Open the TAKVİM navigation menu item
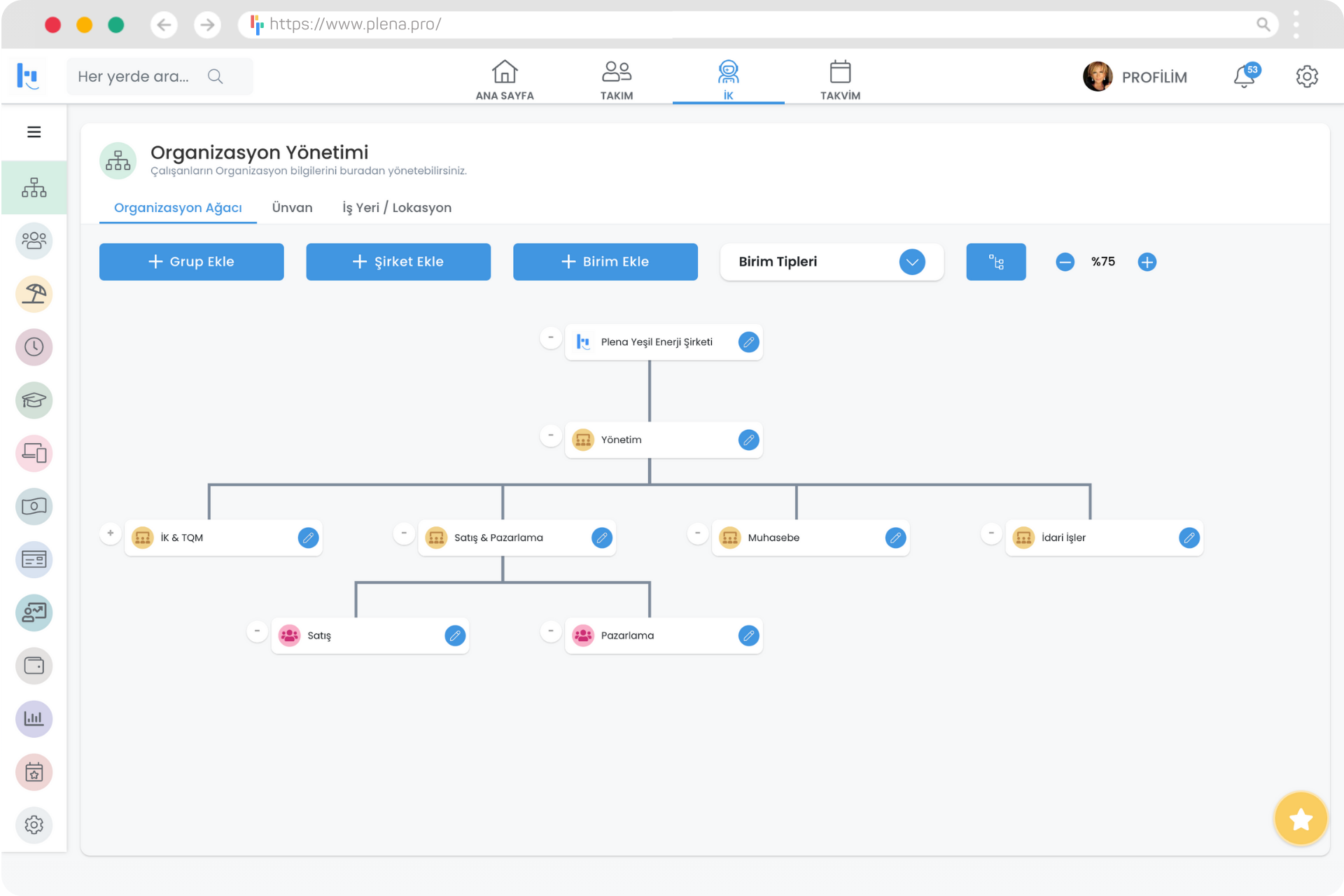Image resolution: width=1344 pixels, height=896 pixels. [840, 80]
